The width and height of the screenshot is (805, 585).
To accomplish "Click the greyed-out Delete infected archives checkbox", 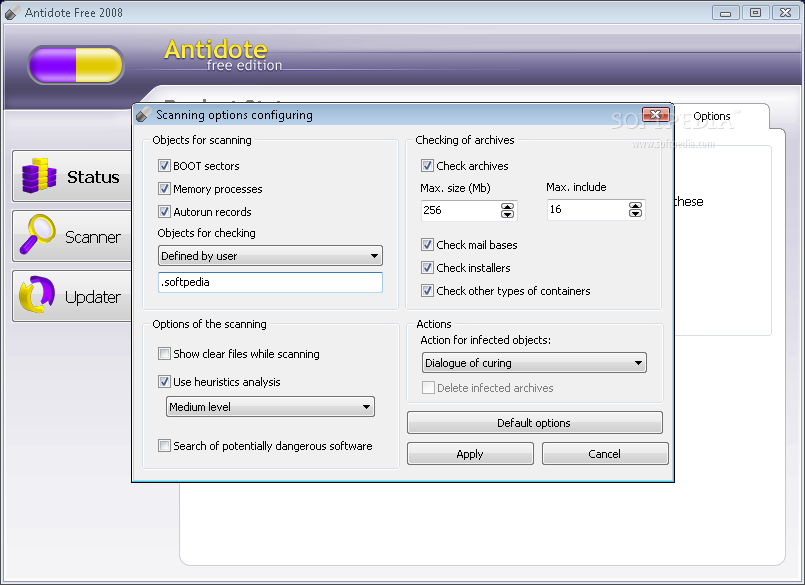I will click(428, 387).
